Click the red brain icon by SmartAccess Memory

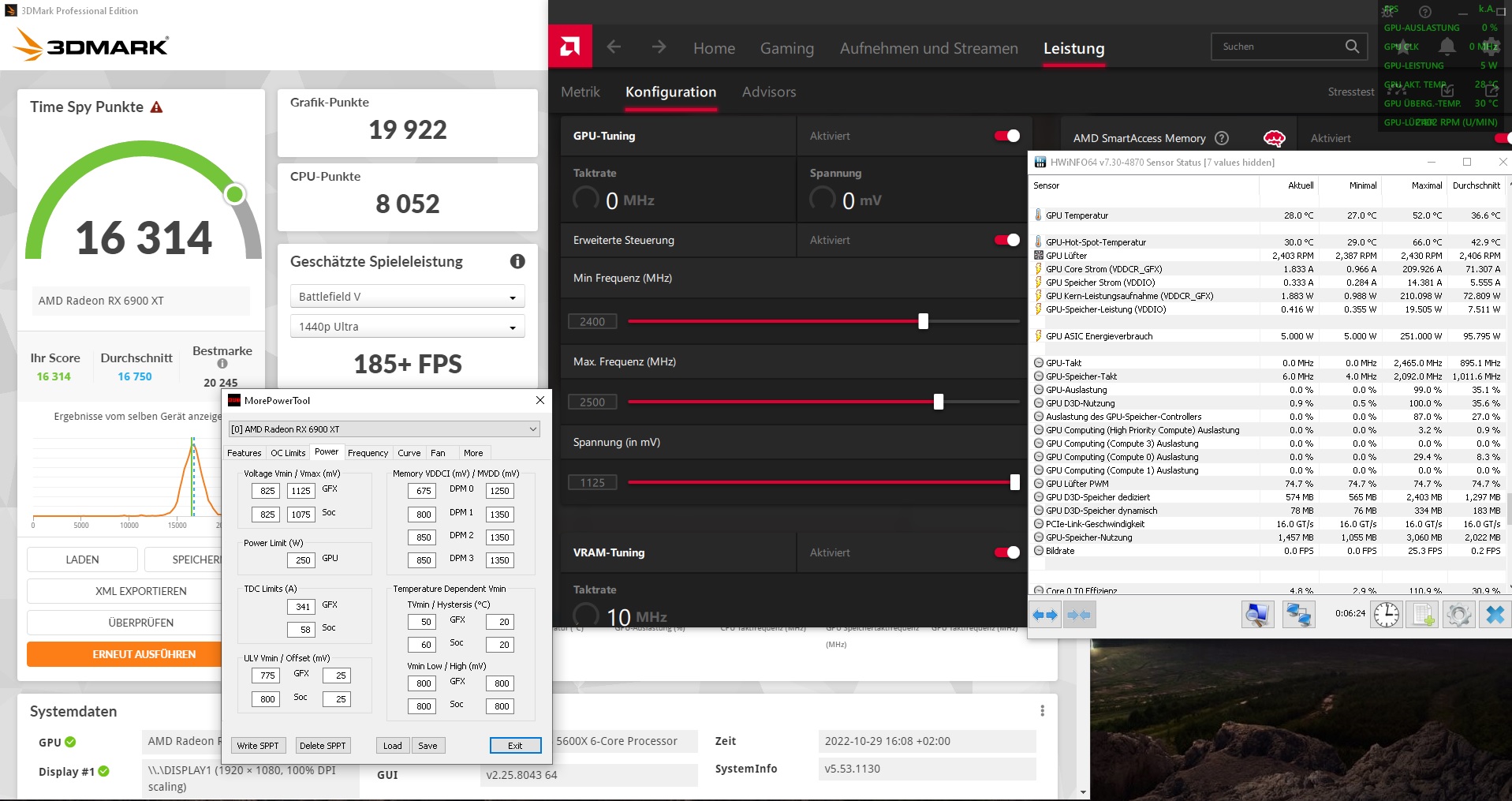click(x=1274, y=138)
